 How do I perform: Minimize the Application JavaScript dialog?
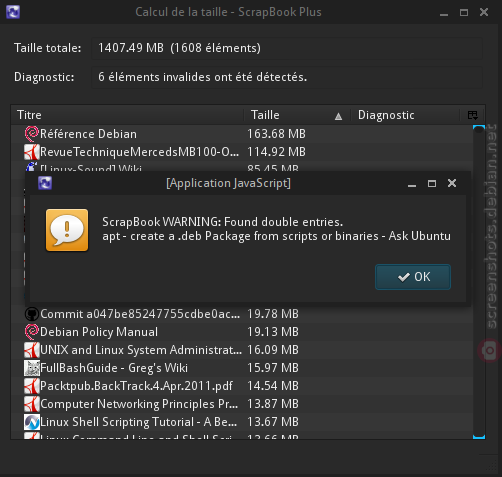412,185
